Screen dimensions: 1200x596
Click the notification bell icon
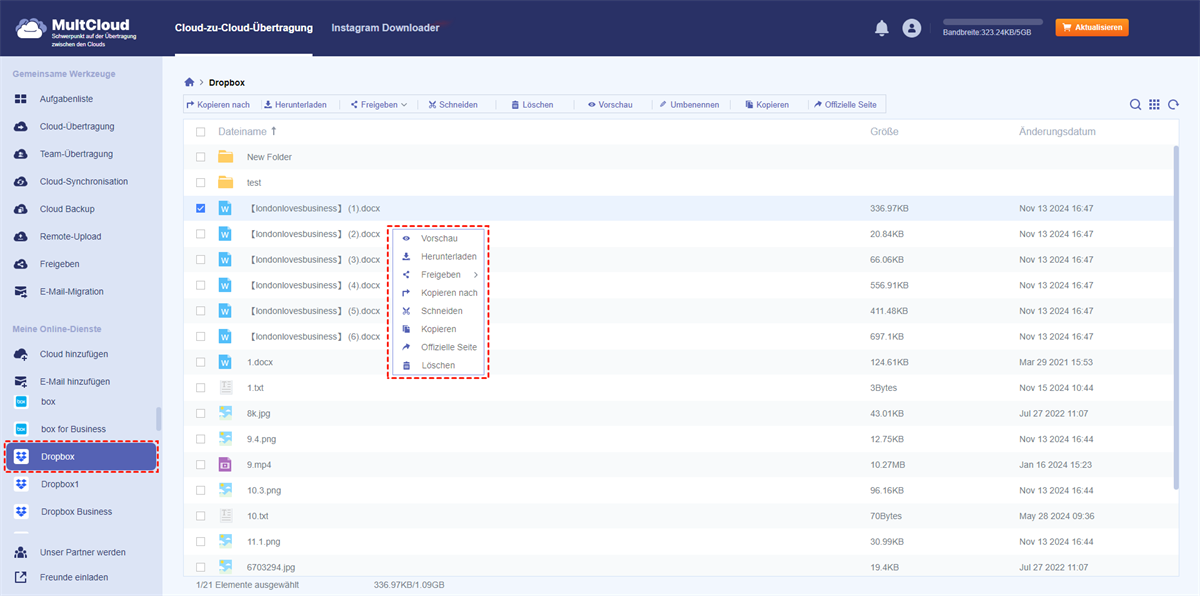coord(881,28)
